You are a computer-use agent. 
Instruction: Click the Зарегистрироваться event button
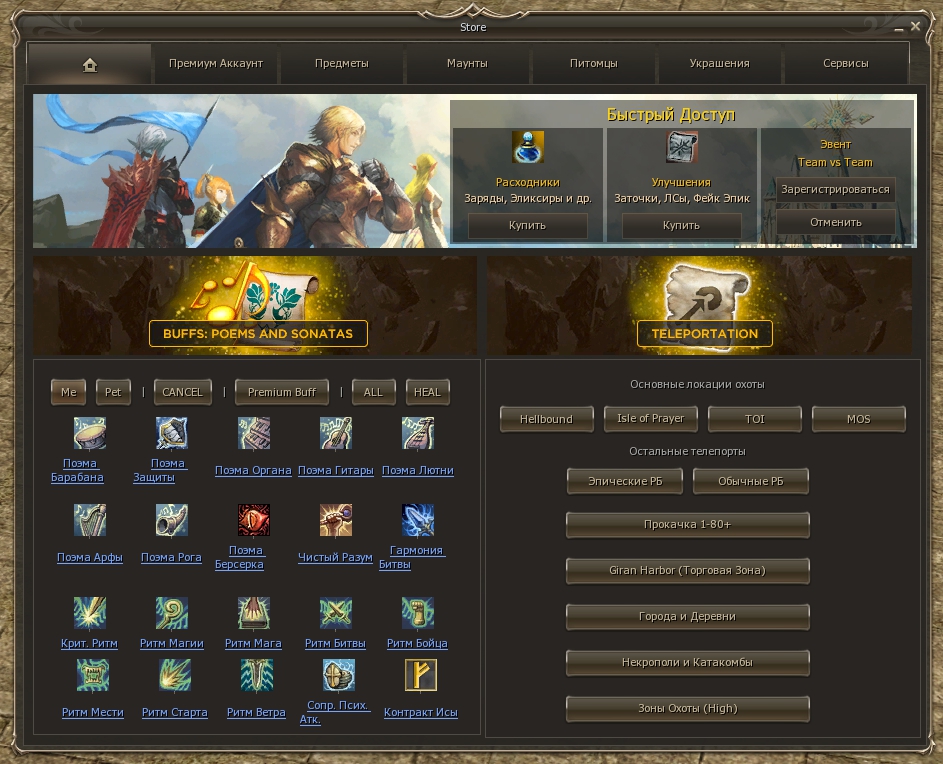tap(835, 189)
